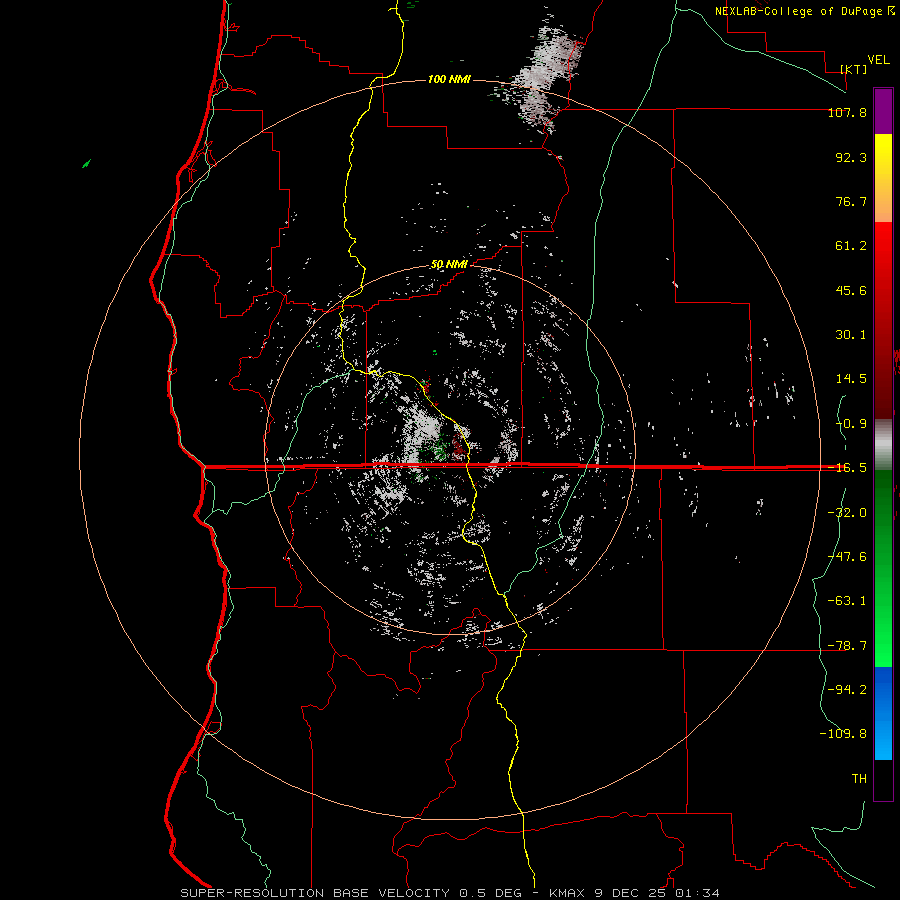The height and width of the screenshot is (900, 900).
Task: Select the -32.0 legend value
Action: click(x=847, y=513)
